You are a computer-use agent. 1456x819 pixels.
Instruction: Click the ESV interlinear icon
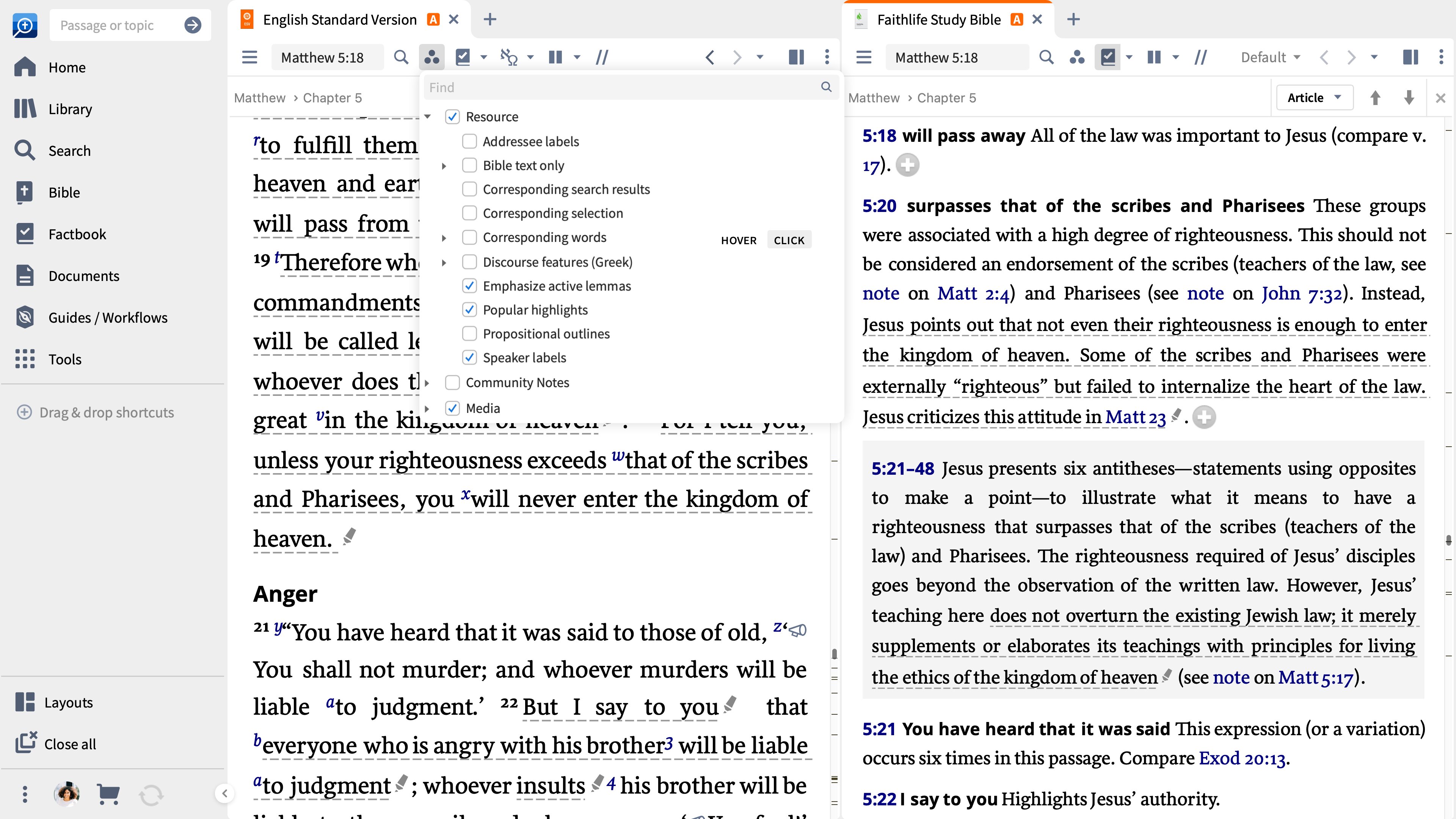(509, 57)
